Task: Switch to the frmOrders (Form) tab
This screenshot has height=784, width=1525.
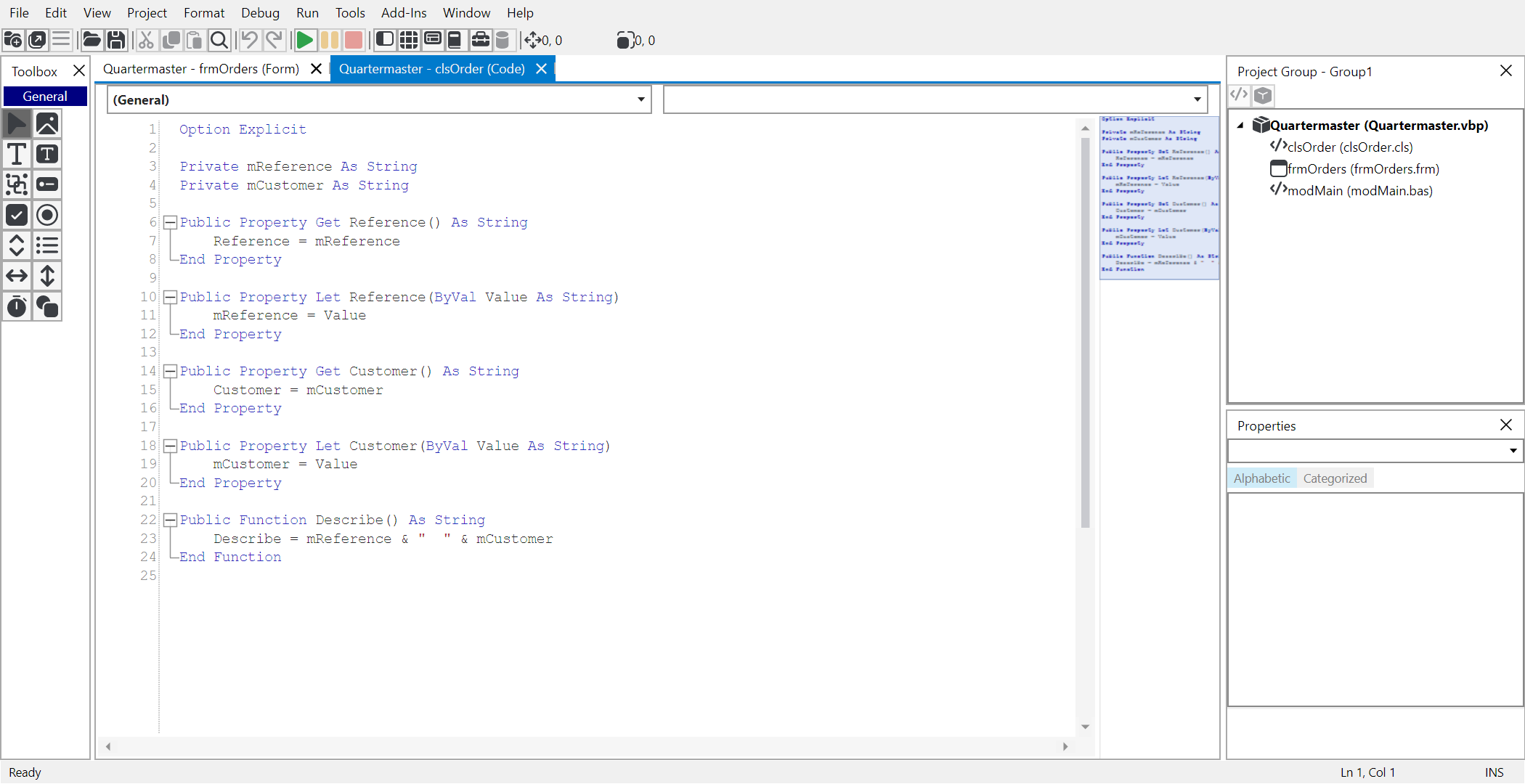Action: pos(201,69)
